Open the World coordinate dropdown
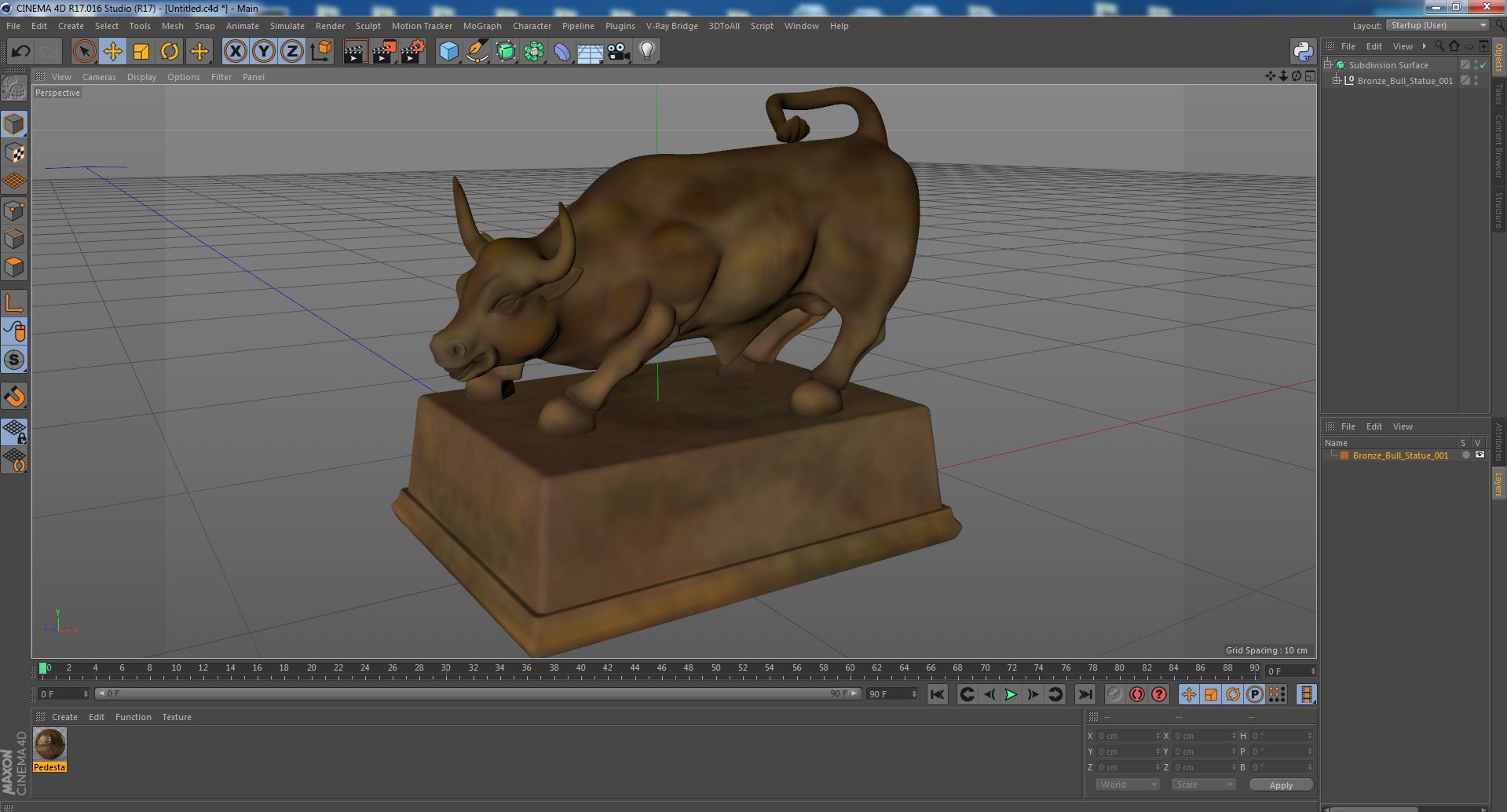The height and width of the screenshot is (812, 1507). coord(1128,785)
